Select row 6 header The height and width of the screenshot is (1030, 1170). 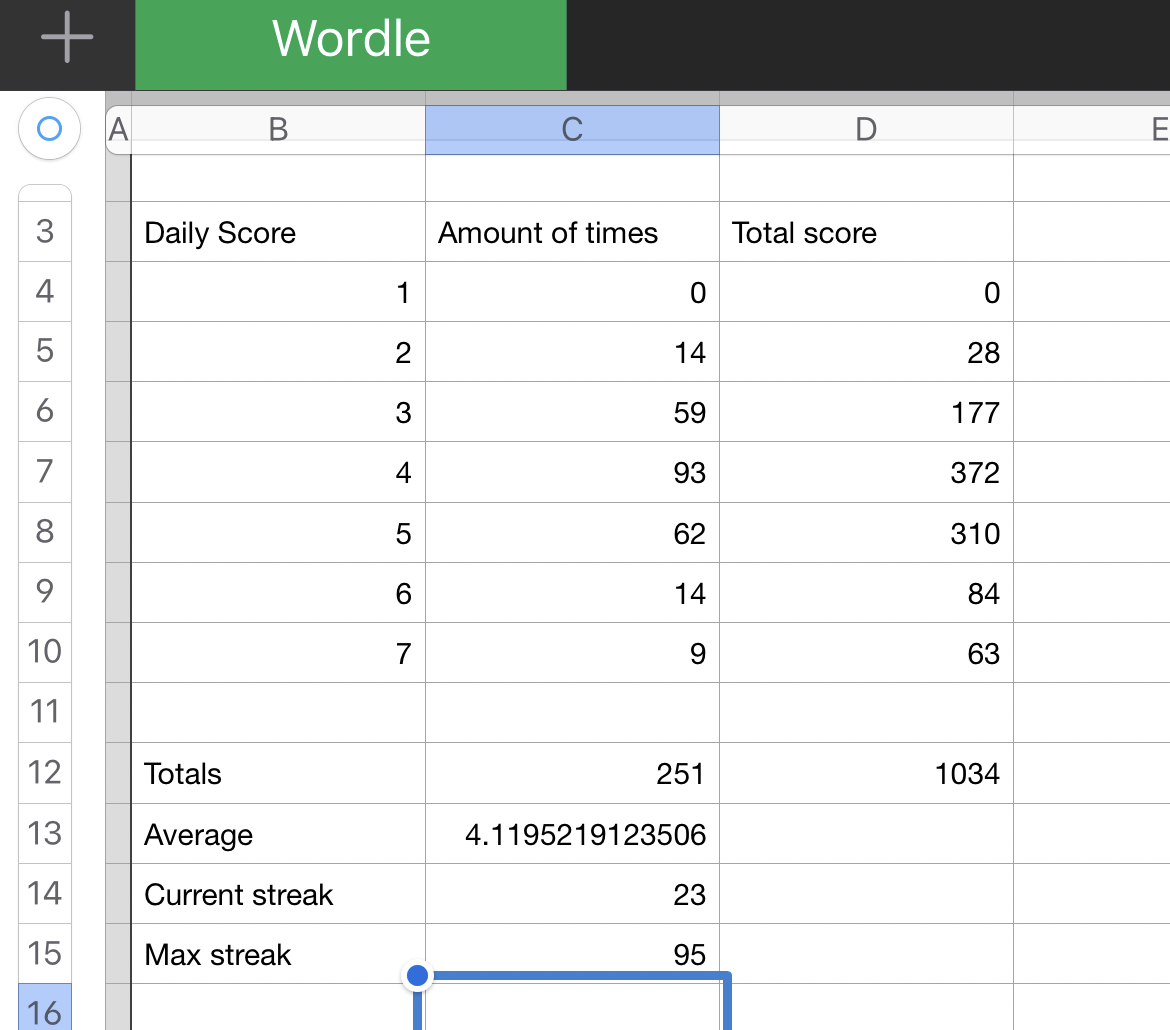coord(45,411)
